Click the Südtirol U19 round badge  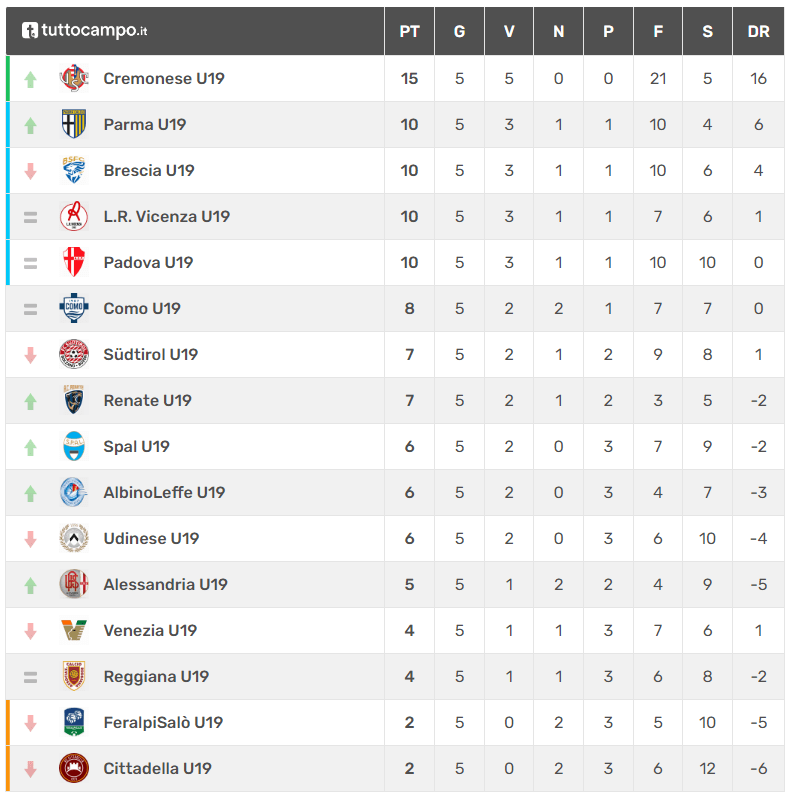[x=74, y=354]
